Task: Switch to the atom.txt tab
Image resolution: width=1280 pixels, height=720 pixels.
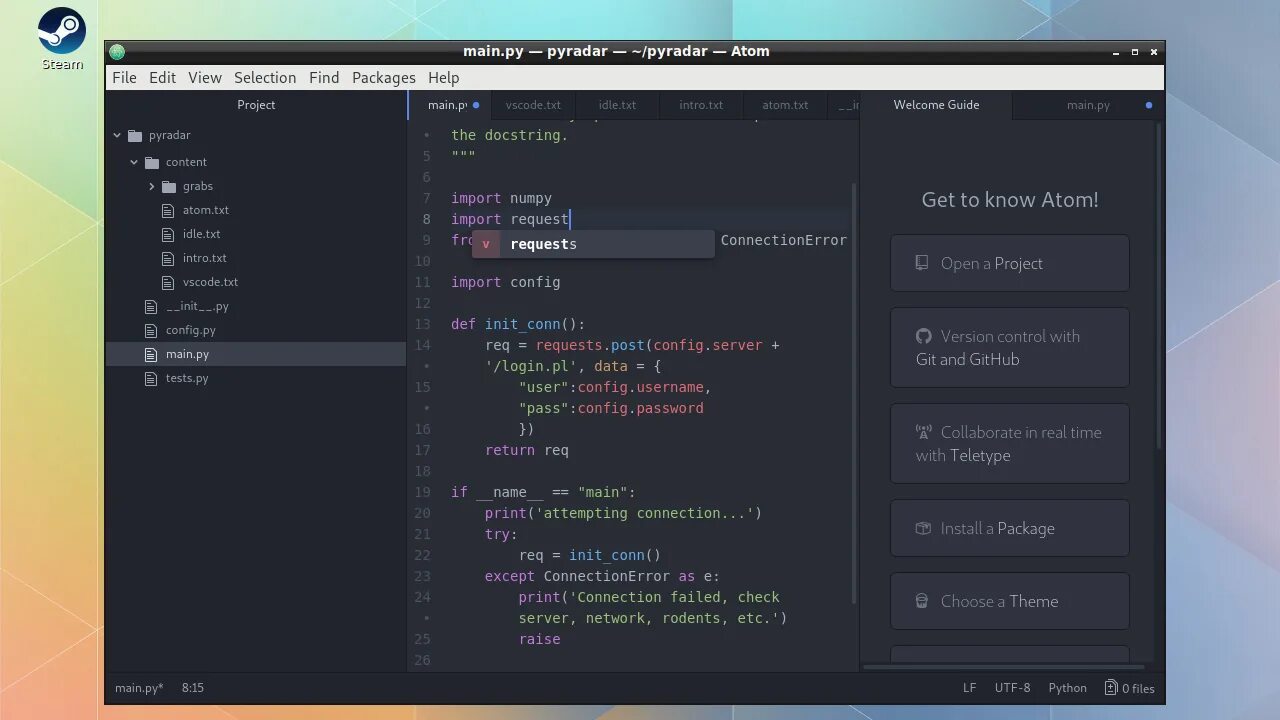Action: click(785, 105)
